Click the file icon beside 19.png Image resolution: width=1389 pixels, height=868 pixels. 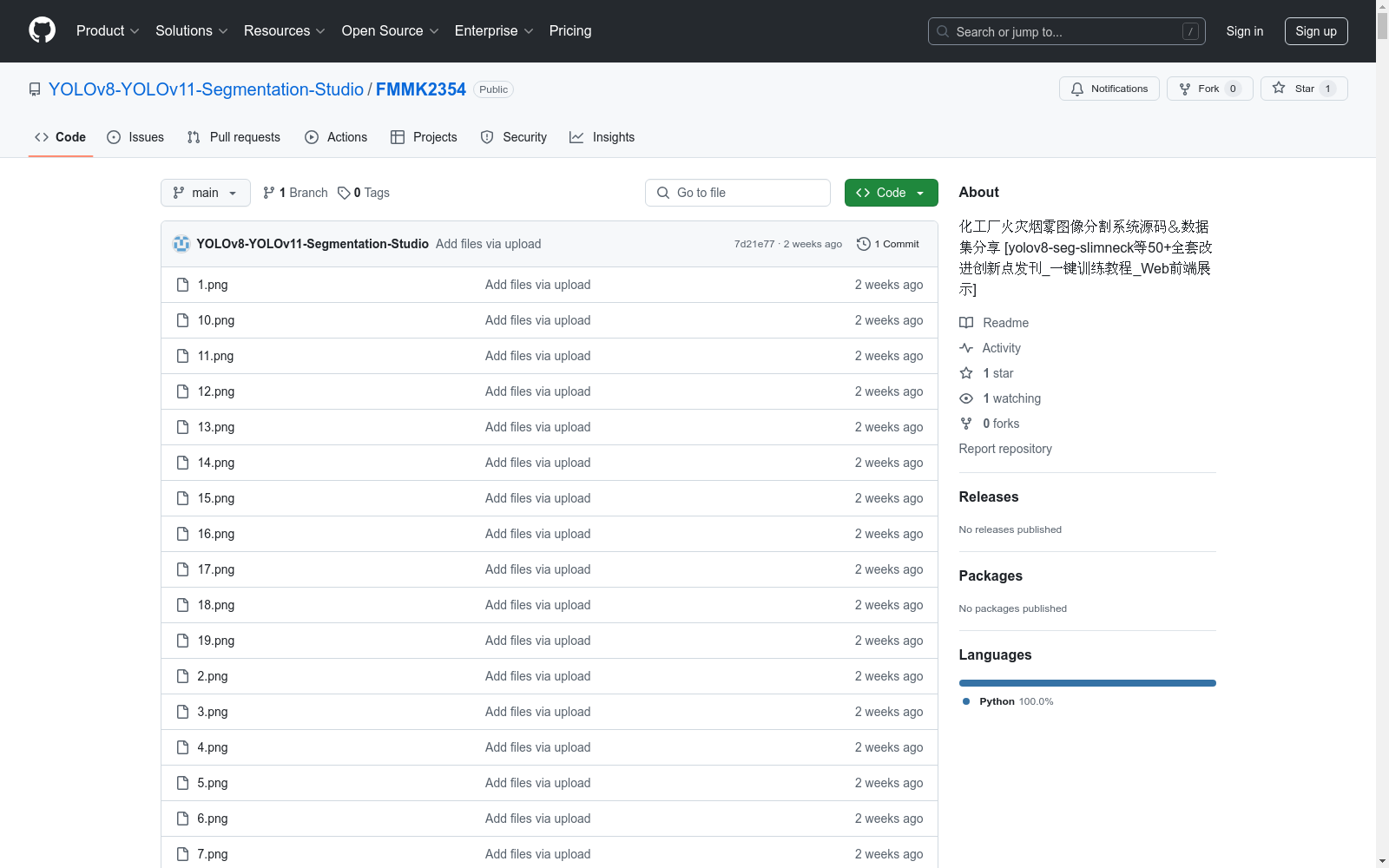pos(182,641)
